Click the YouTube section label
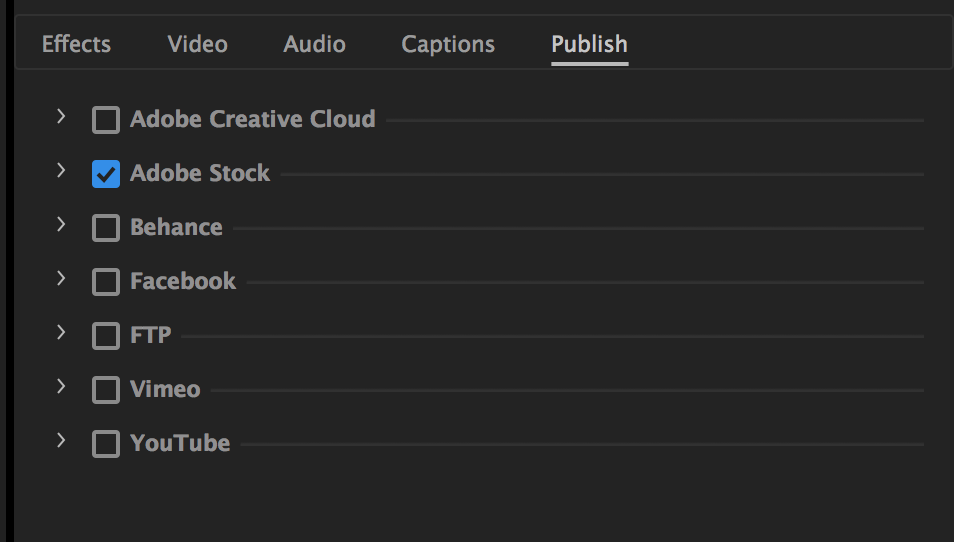This screenshot has height=542, width=954. click(x=180, y=443)
